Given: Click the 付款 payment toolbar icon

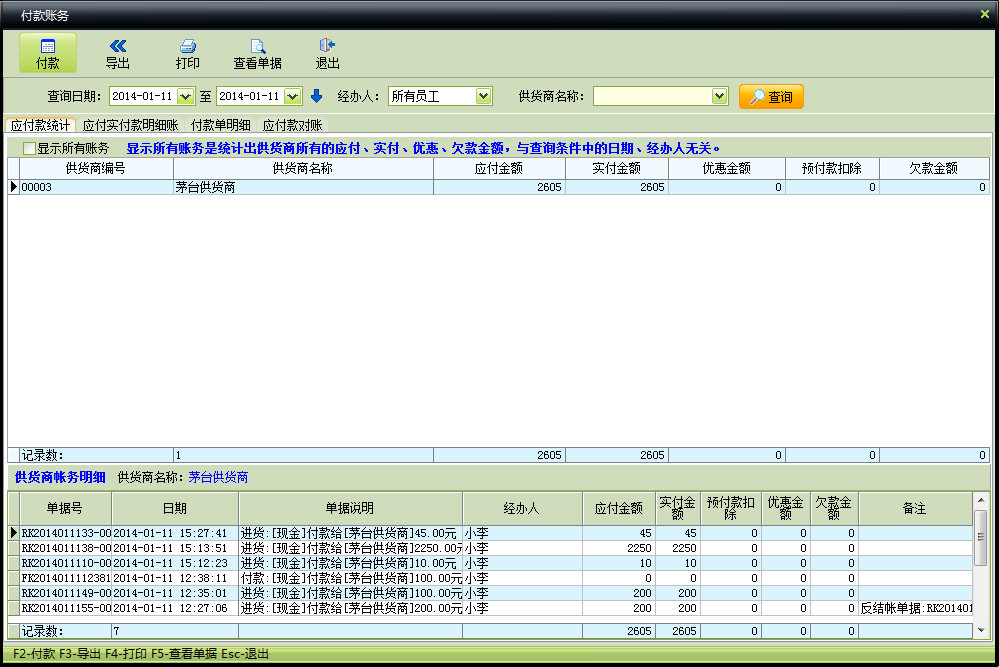Looking at the screenshot, I should pos(47,46).
